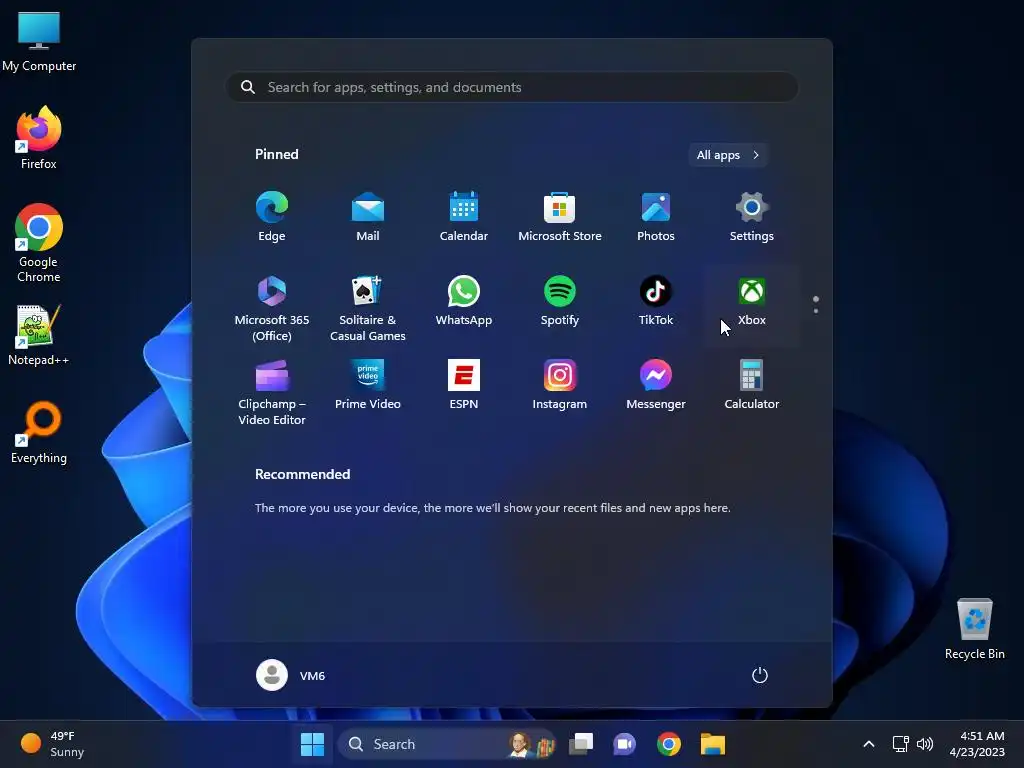Open Microsoft Store from Start menu
This screenshot has height=768, width=1024.
(560, 217)
